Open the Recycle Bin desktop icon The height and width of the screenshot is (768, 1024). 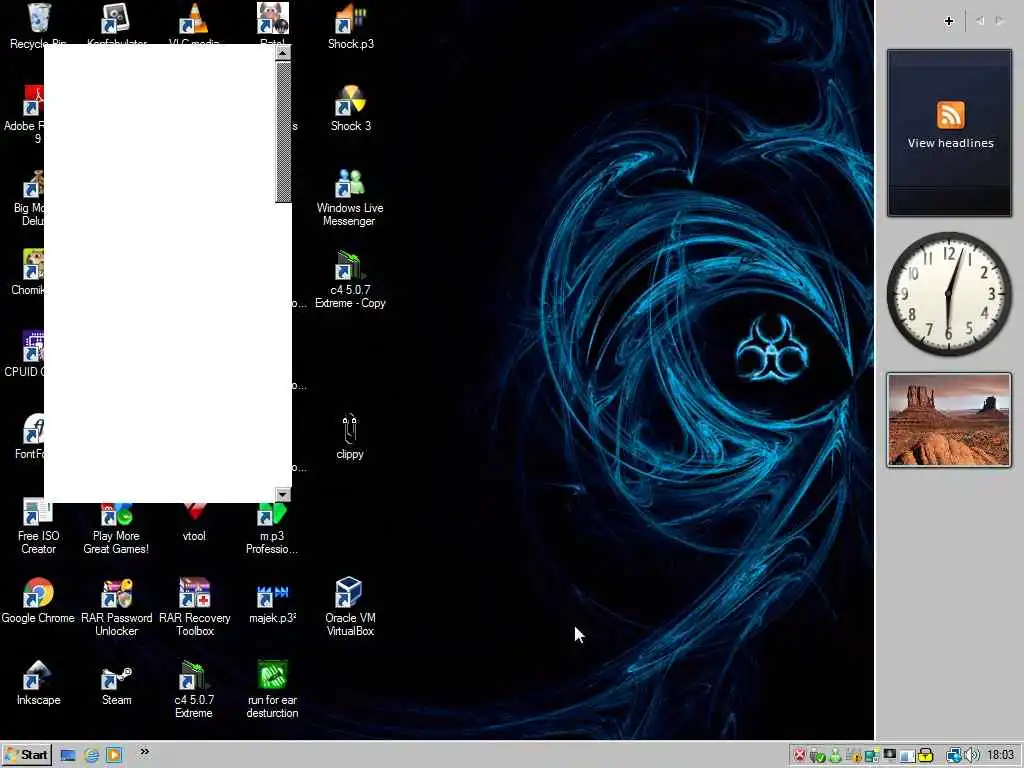[39, 24]
